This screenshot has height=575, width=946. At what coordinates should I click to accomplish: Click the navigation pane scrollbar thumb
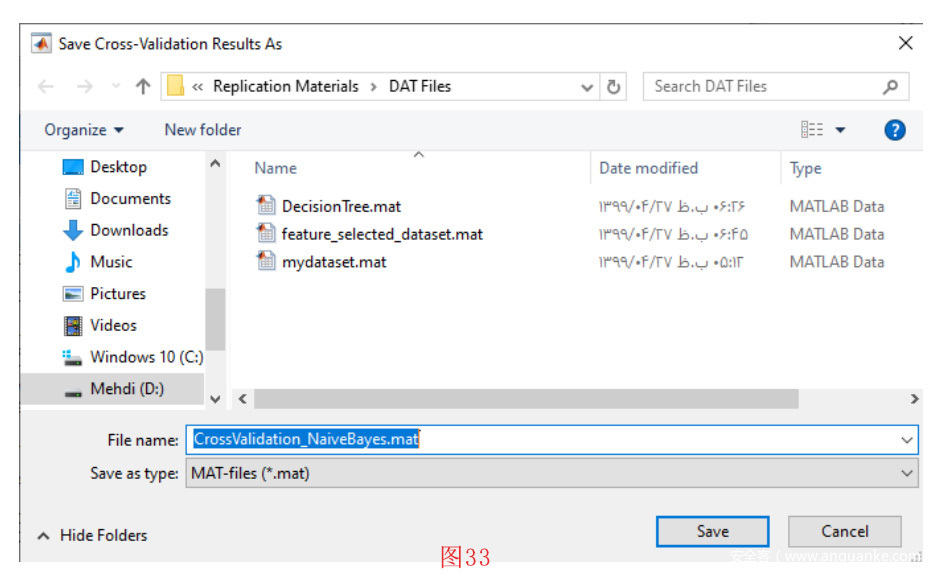coord(215,319)
